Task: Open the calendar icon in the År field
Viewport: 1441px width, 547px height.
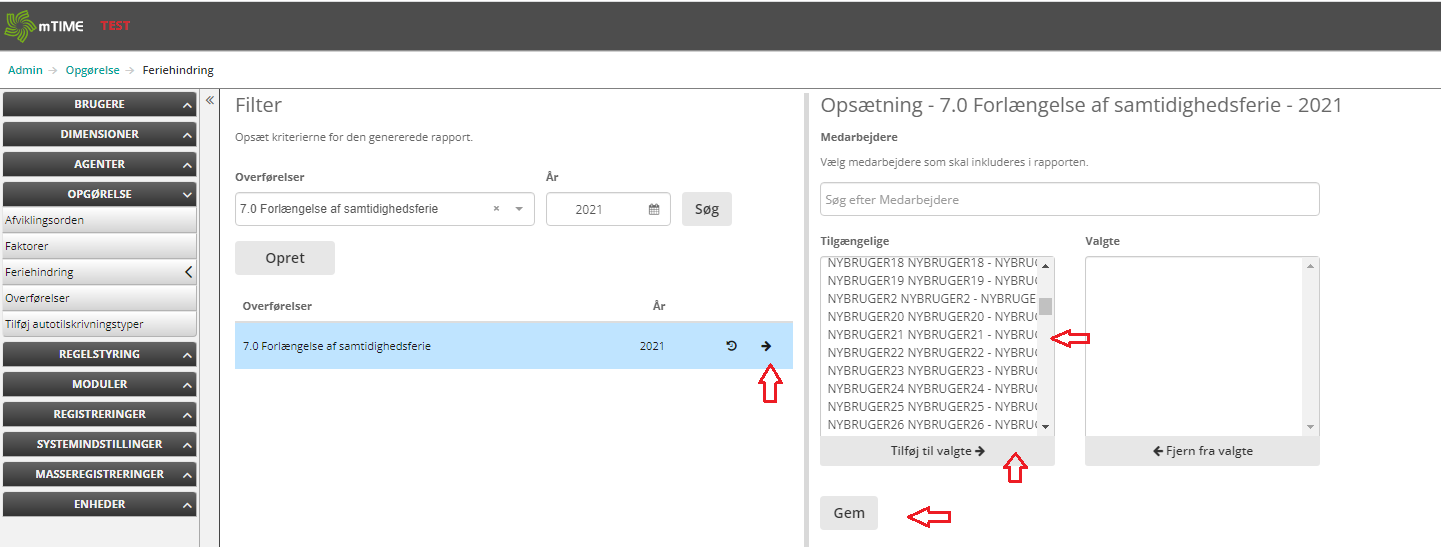Action: click(x=654, y=210)
